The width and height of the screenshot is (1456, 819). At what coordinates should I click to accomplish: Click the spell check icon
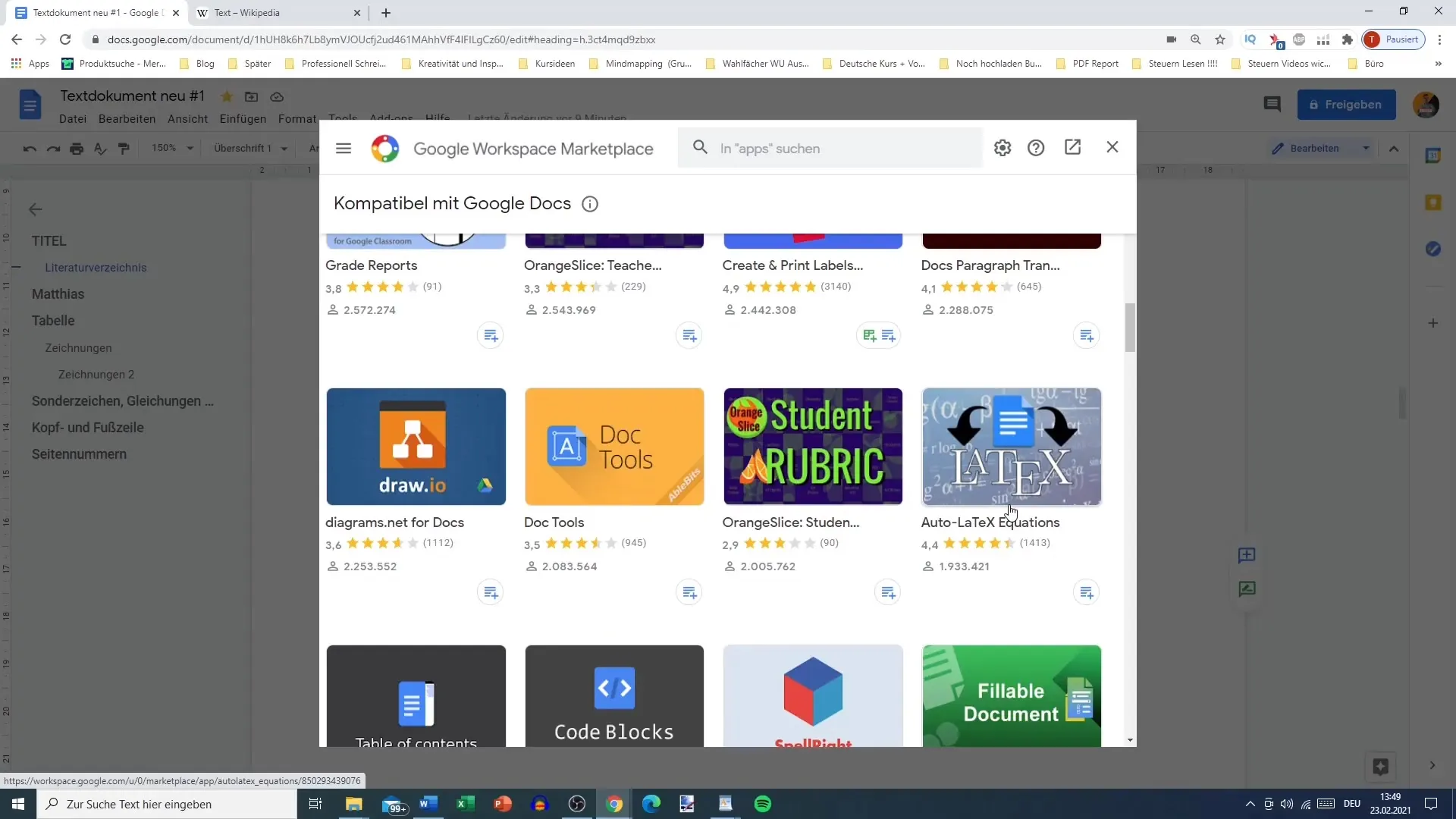point(100,149)
